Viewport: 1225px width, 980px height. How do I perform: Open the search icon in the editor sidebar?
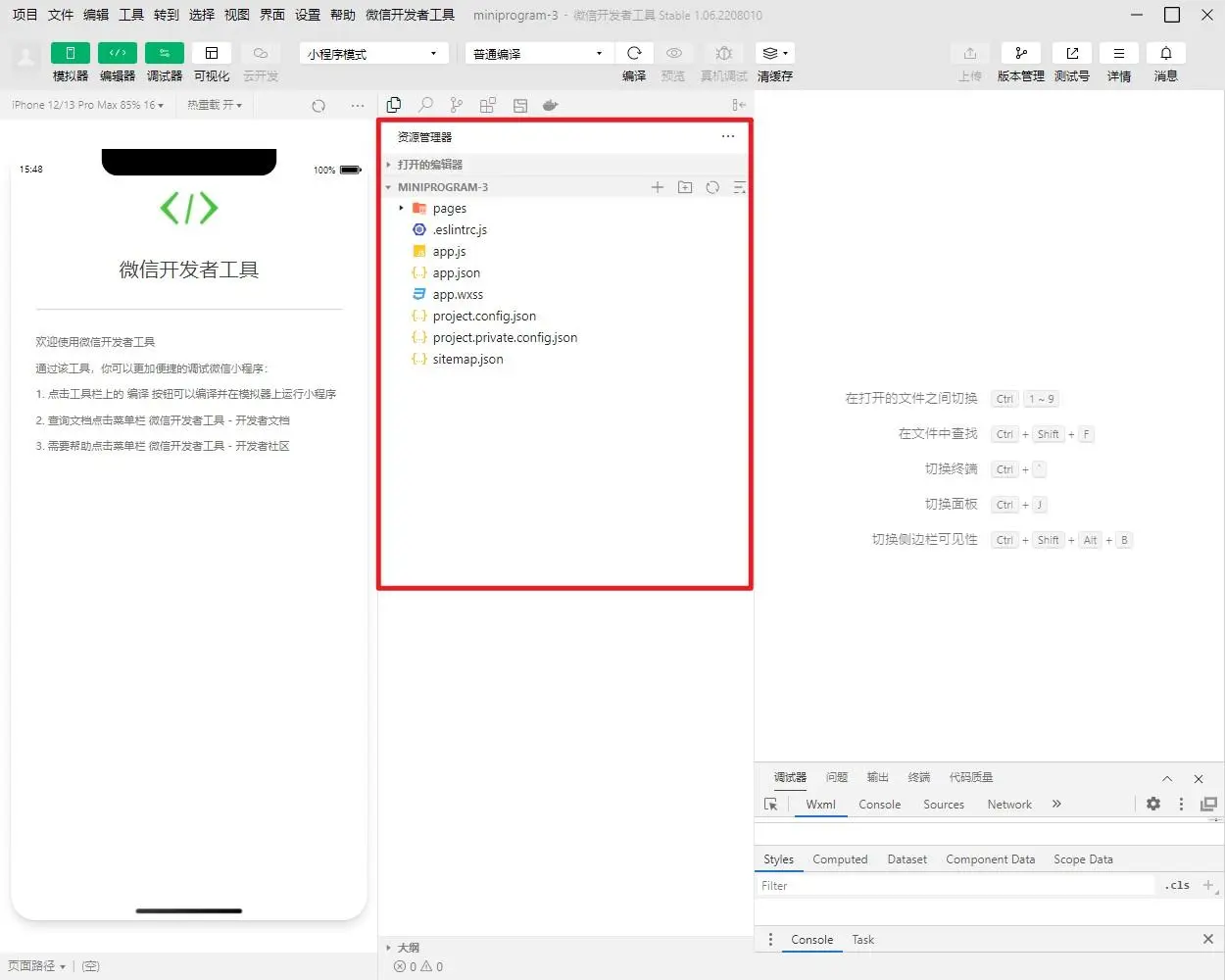[x=425, y=105]
